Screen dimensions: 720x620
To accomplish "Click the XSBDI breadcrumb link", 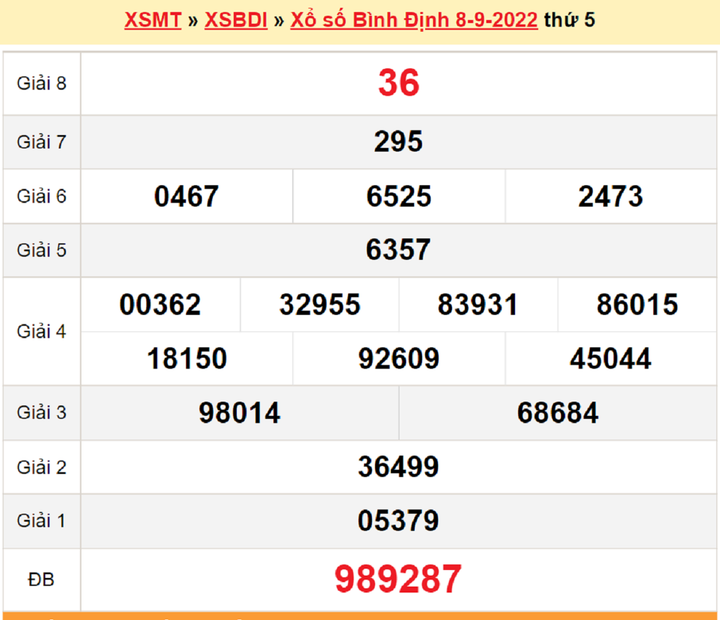I will click(x=235, y=20).
